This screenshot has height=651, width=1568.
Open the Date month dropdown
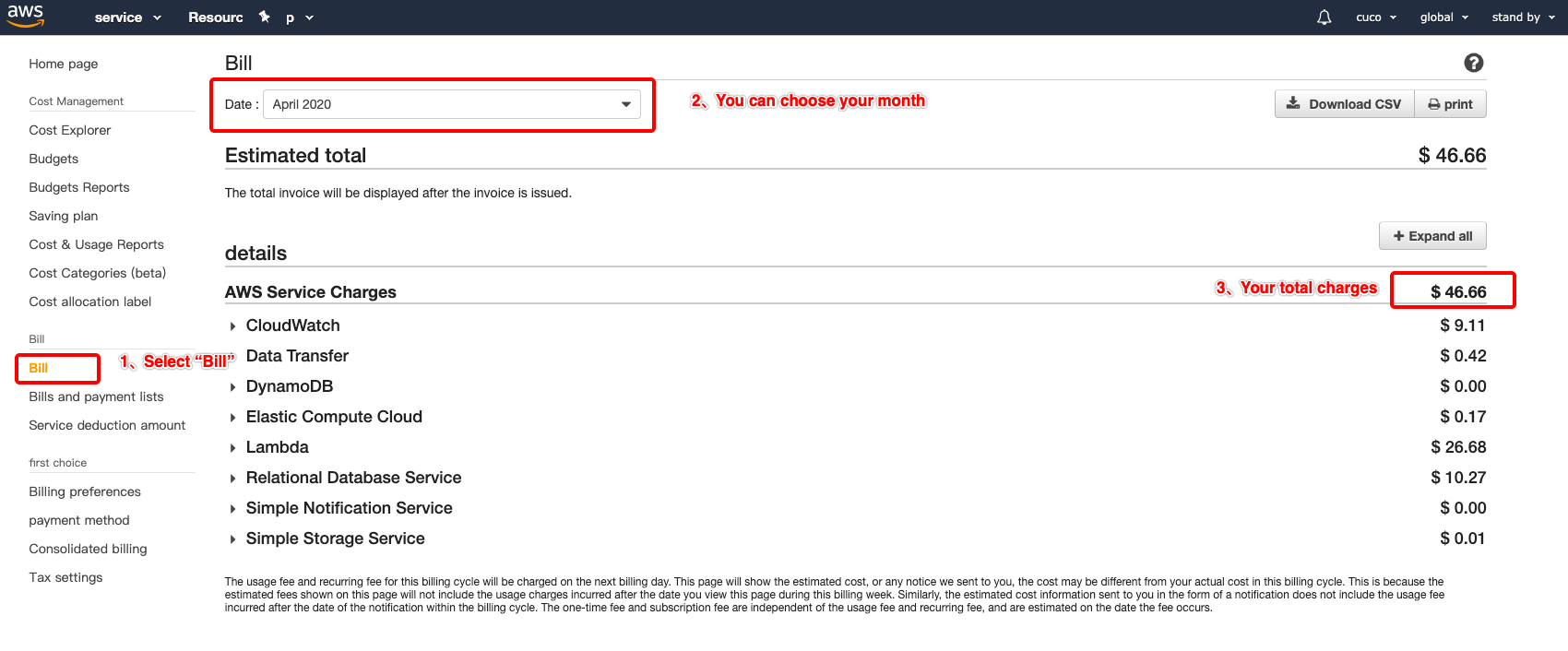click(452, 104)
